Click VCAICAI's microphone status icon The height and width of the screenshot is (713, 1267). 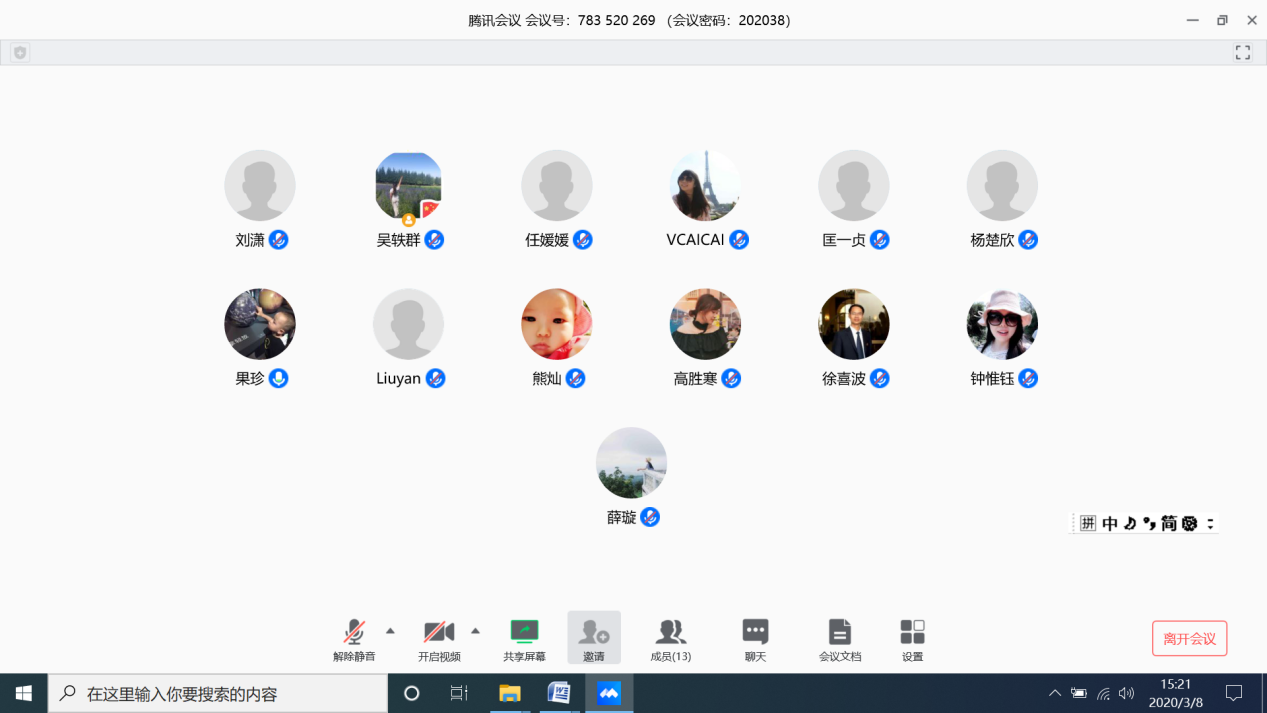(739, 240)
